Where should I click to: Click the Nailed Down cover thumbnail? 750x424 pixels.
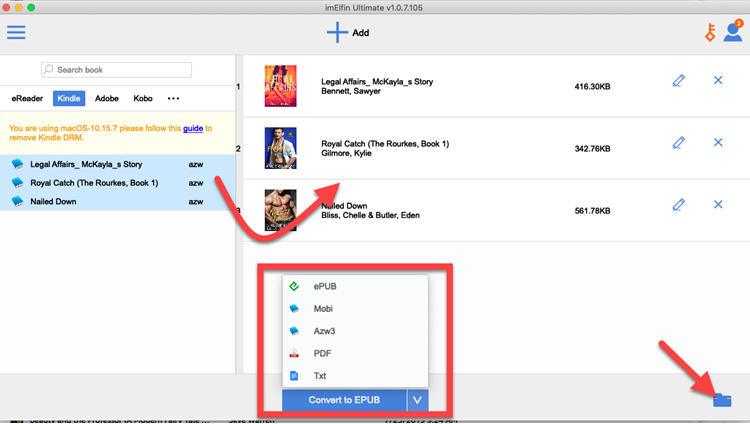point(281,211)
